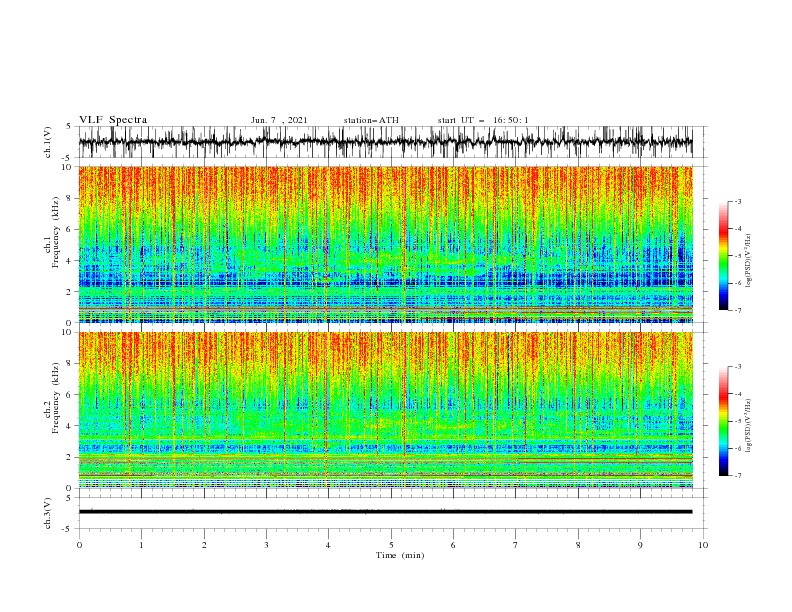
Task: Select the "start UT = 16:50: 1" text
Action: coord(483,120)
